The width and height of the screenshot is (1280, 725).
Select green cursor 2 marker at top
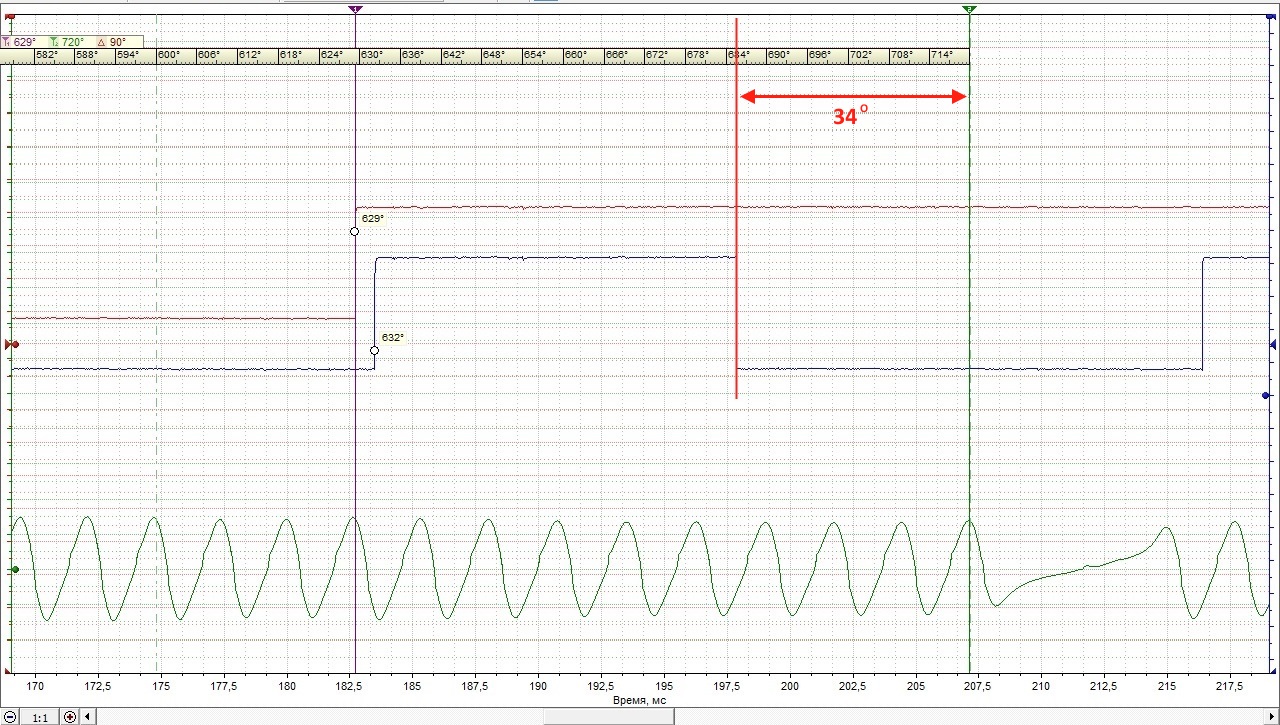click(x=969, y=8)
